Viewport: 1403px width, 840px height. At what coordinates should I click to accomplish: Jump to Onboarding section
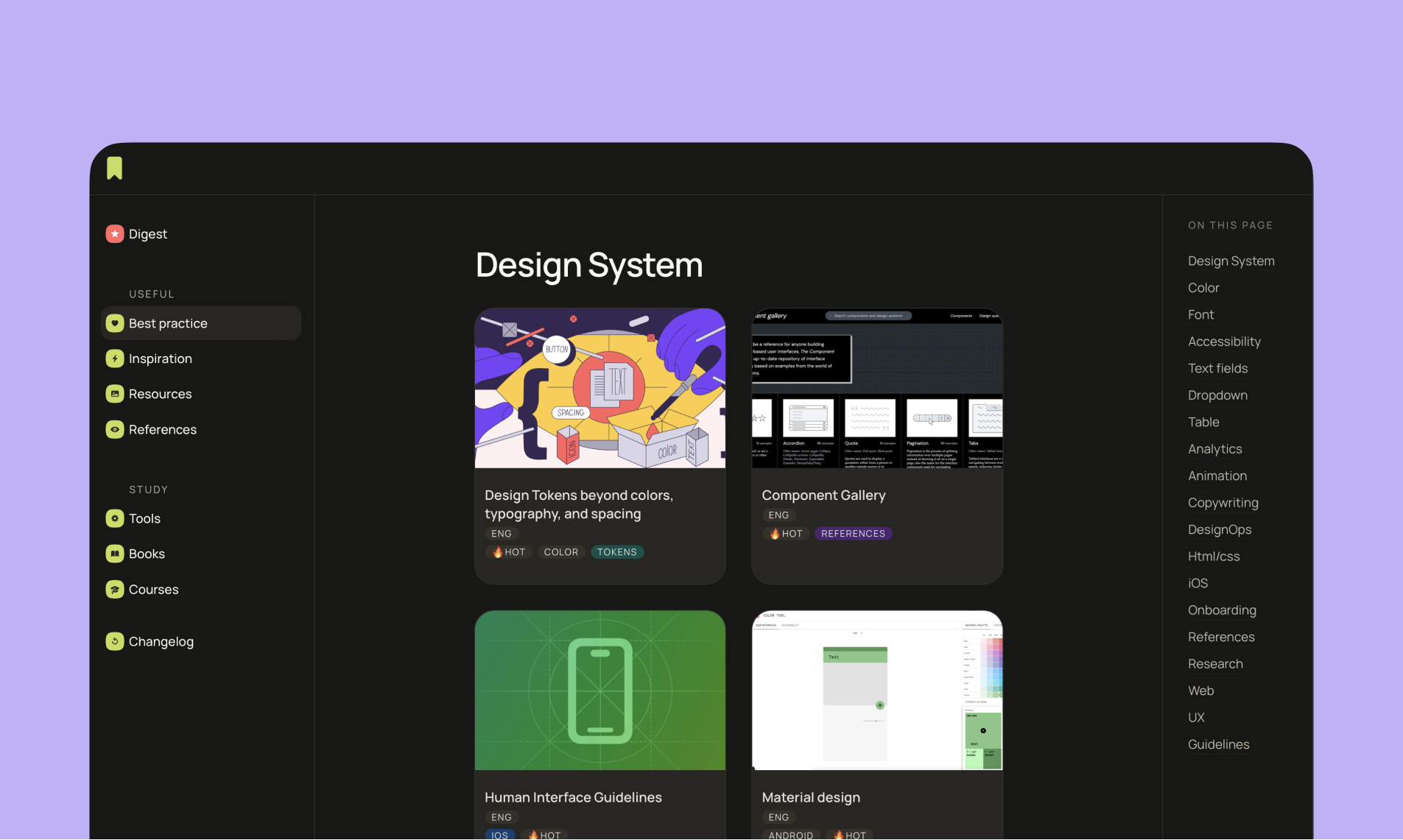point(1222,610)
